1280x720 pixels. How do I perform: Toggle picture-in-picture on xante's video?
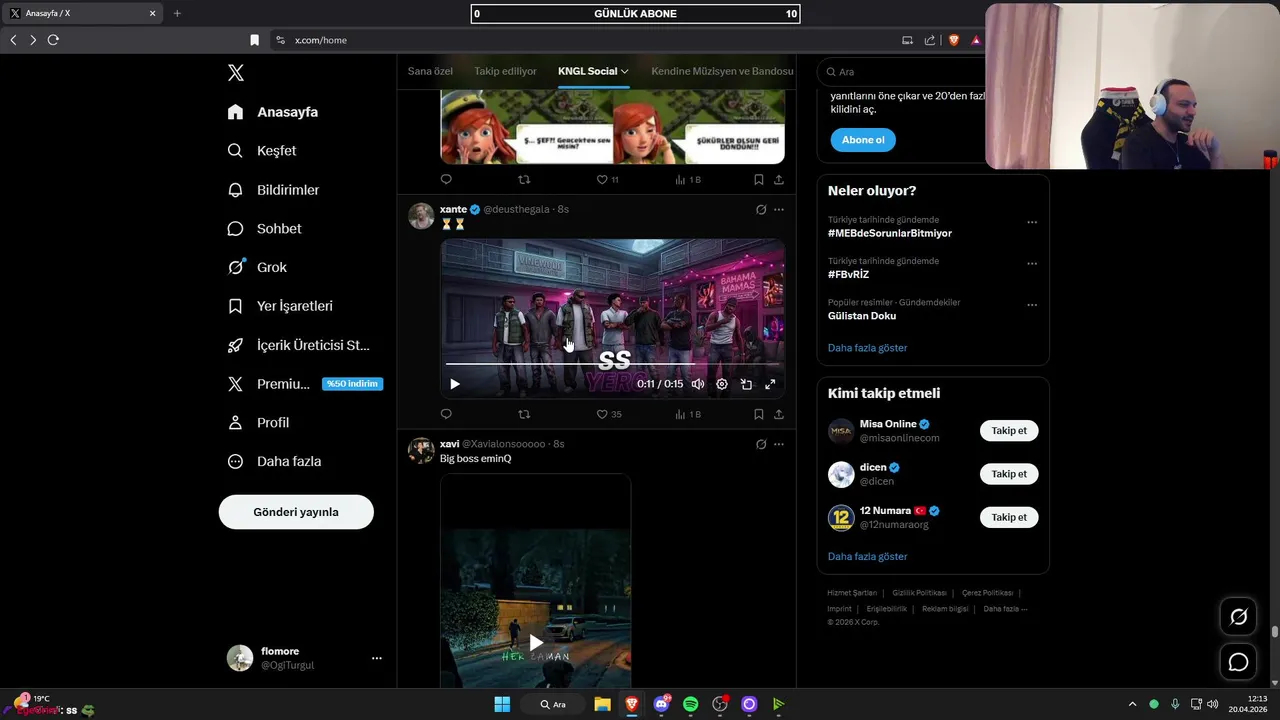746,384
